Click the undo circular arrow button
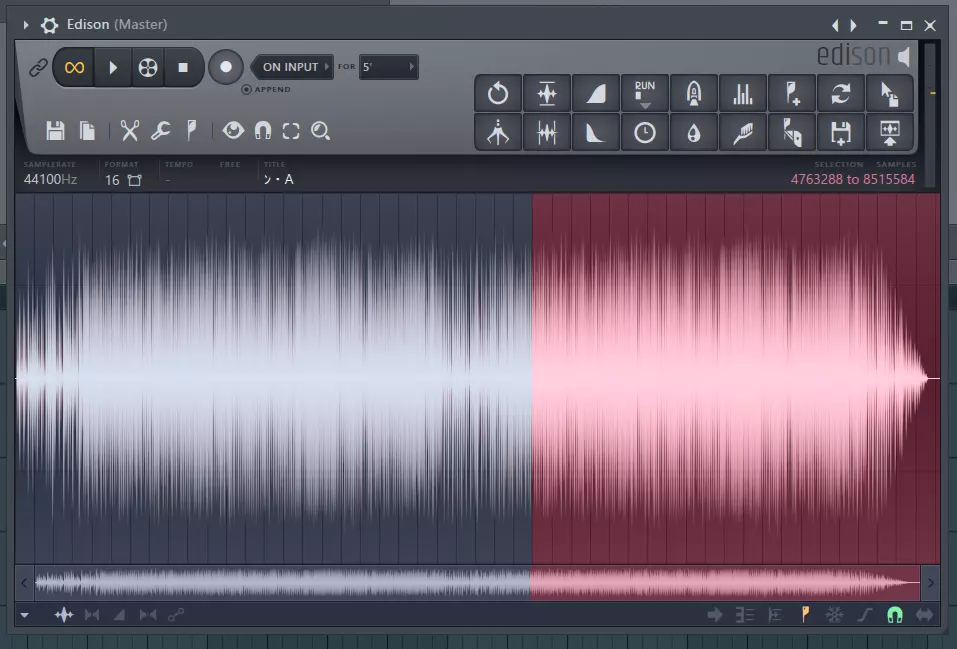This screenshot has width=957, height=649. tap(497, 94)
